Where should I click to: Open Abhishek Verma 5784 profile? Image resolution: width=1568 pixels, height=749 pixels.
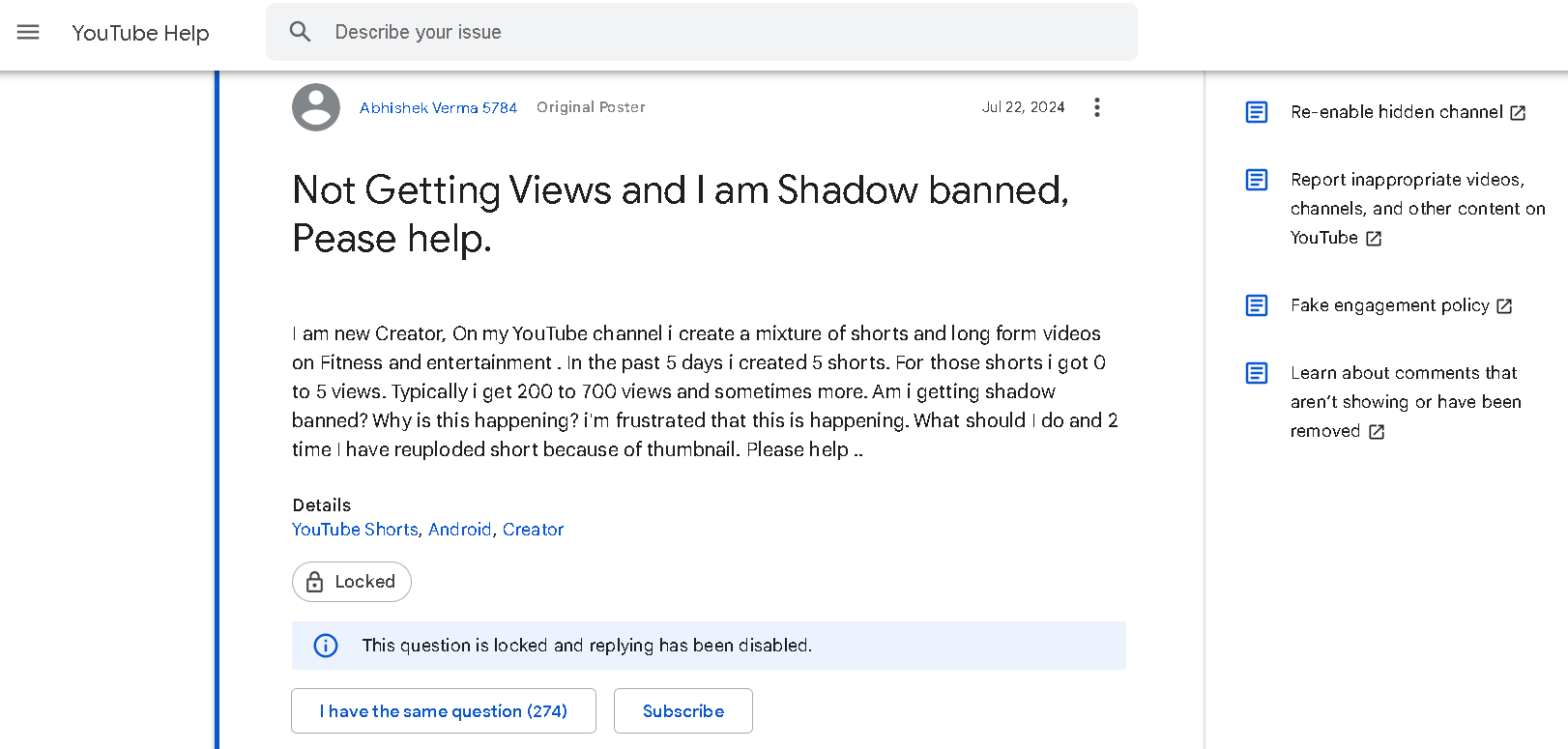(438, 107)
